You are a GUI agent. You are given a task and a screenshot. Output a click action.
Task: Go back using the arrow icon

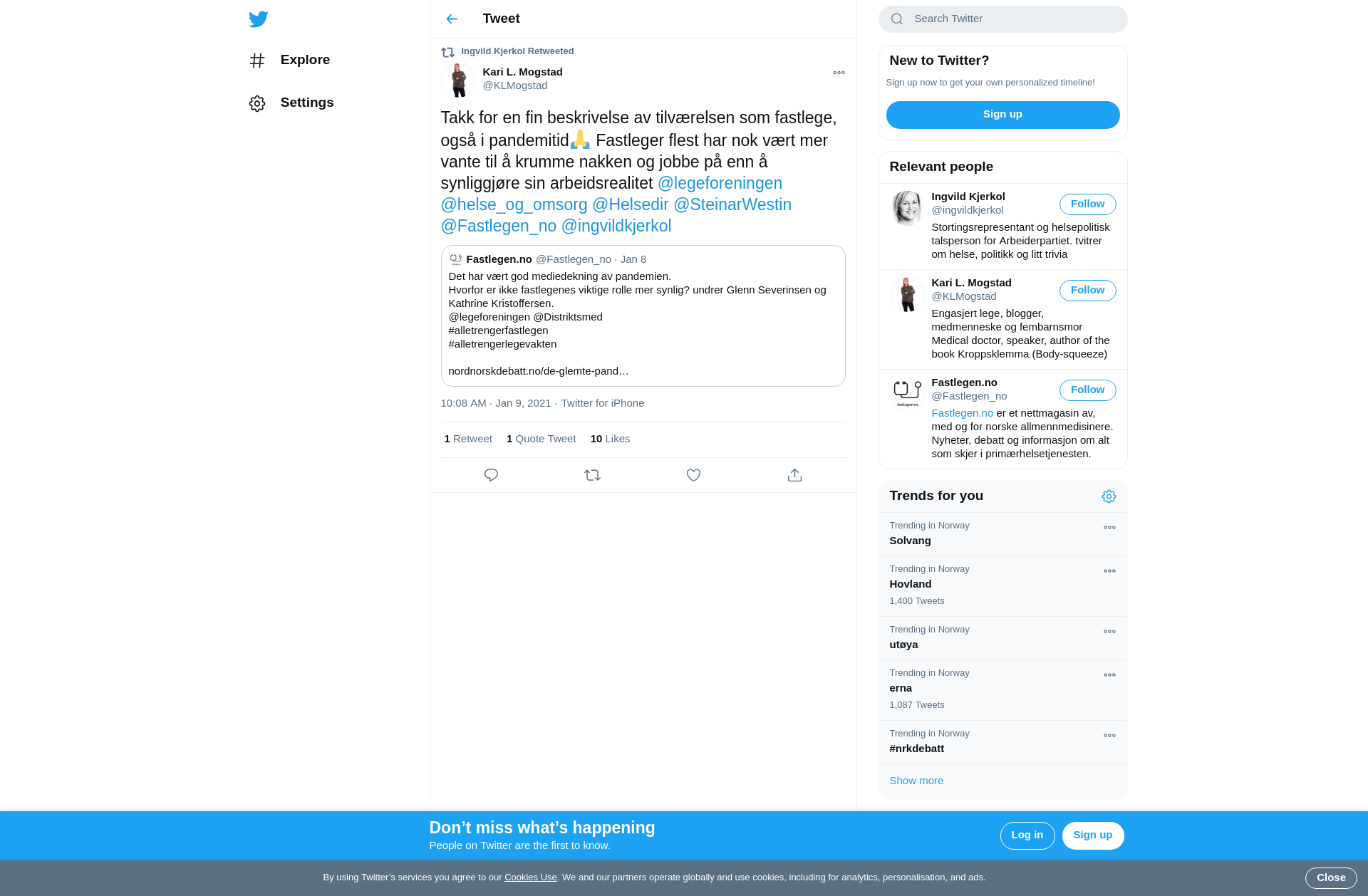pyautogui.click(x=452, y=19)
